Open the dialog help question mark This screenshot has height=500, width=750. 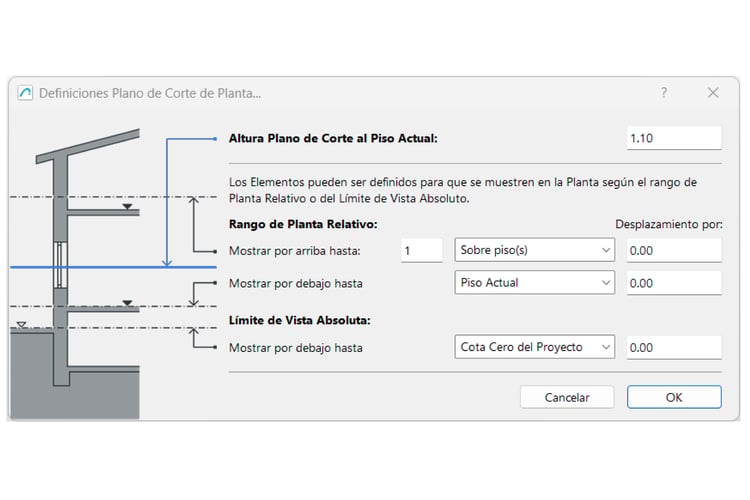pos(664,92)
